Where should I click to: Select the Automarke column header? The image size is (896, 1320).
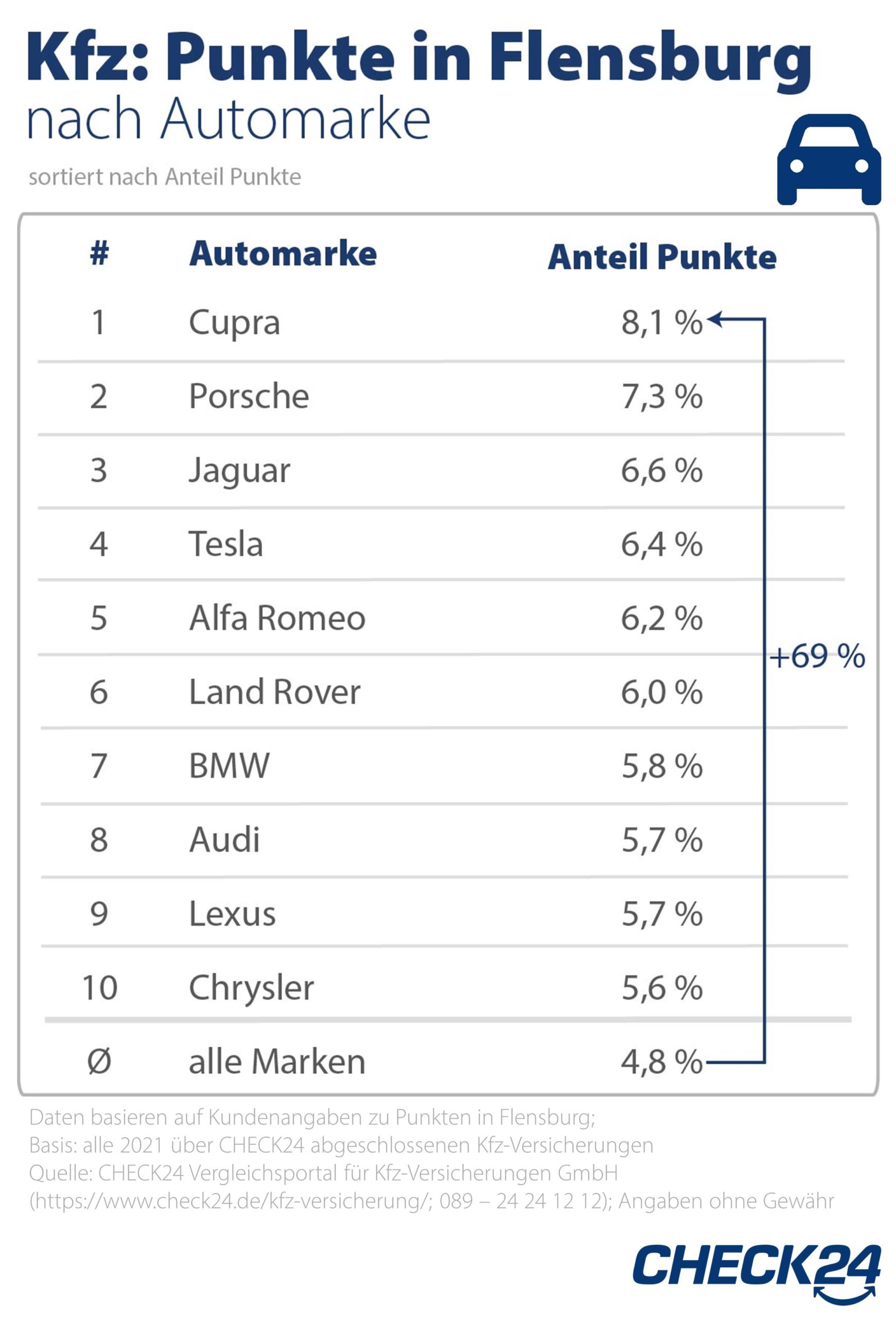pos(283,253)
